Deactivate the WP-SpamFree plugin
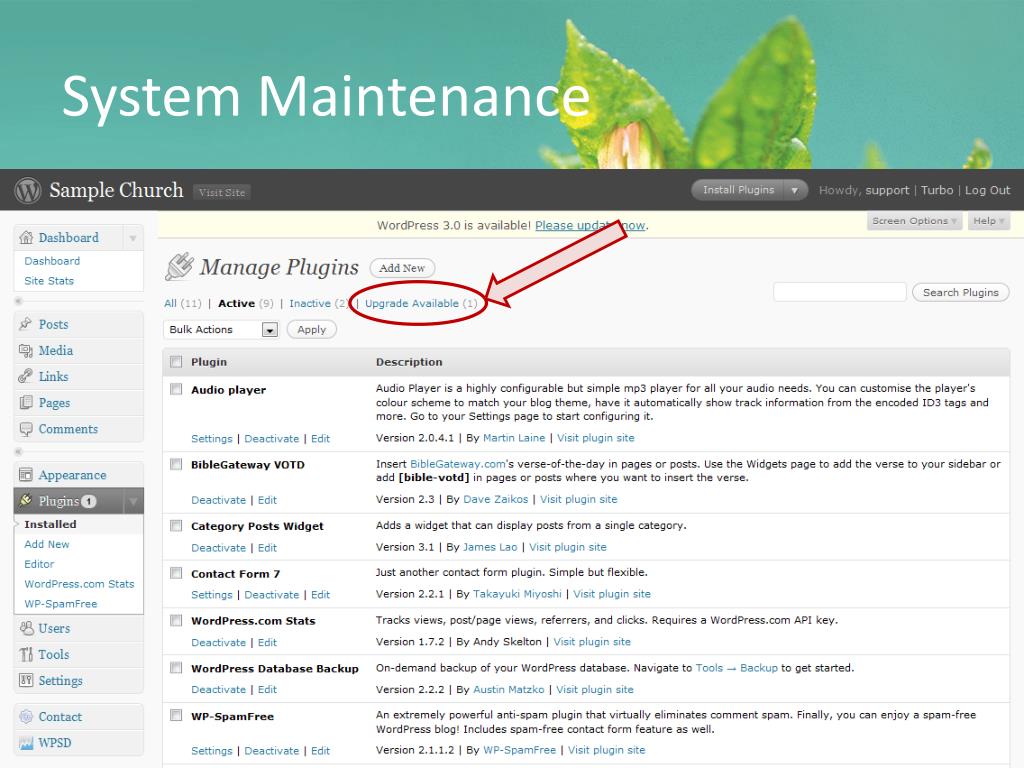1024x768 pixels. 272,751
